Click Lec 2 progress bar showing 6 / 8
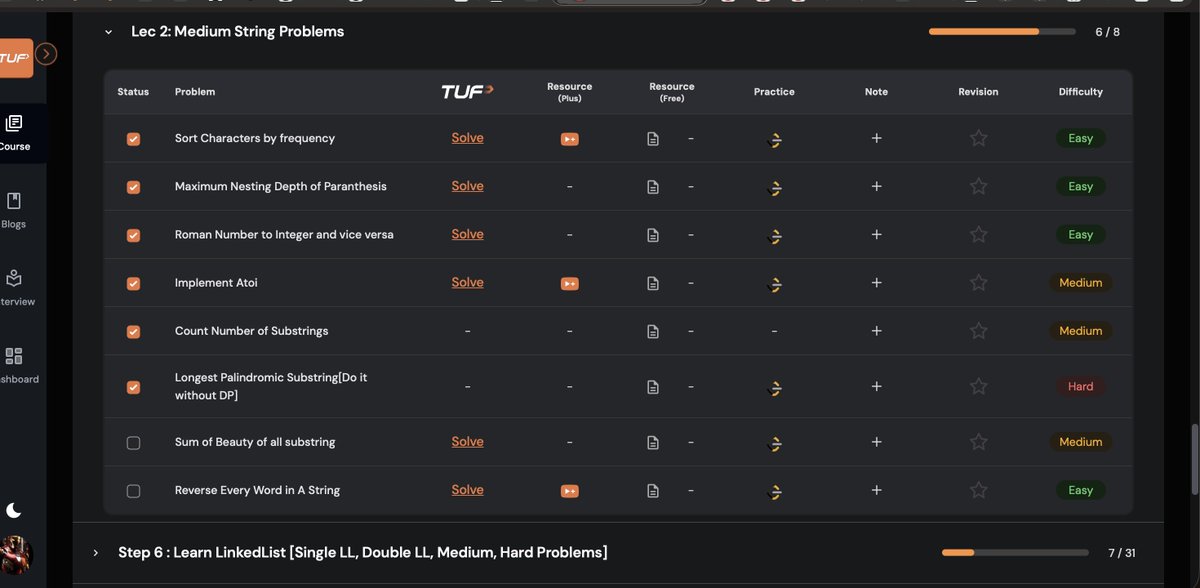The width and height of the screenshot is (1200, 588). (1002, 32)
